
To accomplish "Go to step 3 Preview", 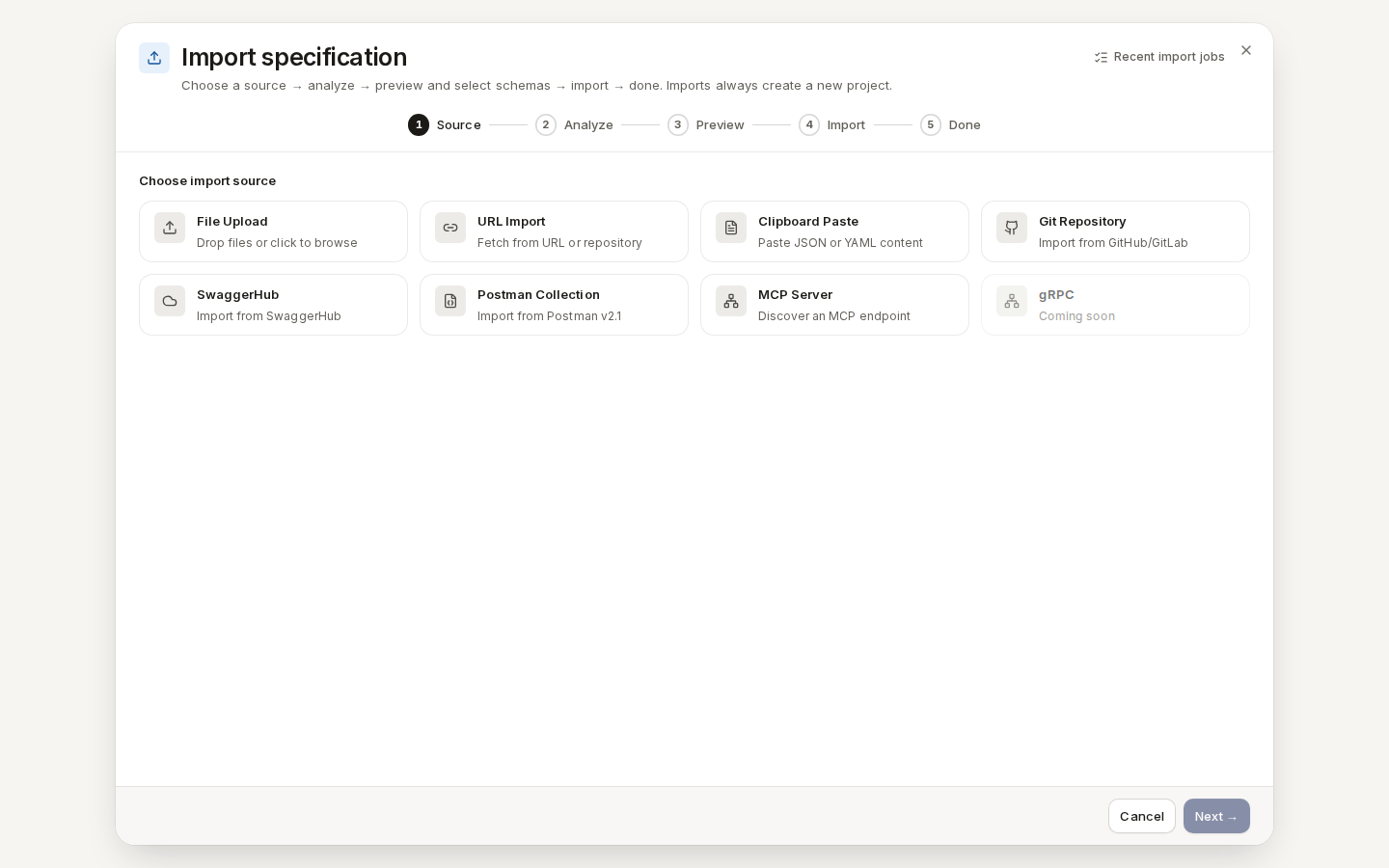I will pyautogui.click(x=706, y=124).
